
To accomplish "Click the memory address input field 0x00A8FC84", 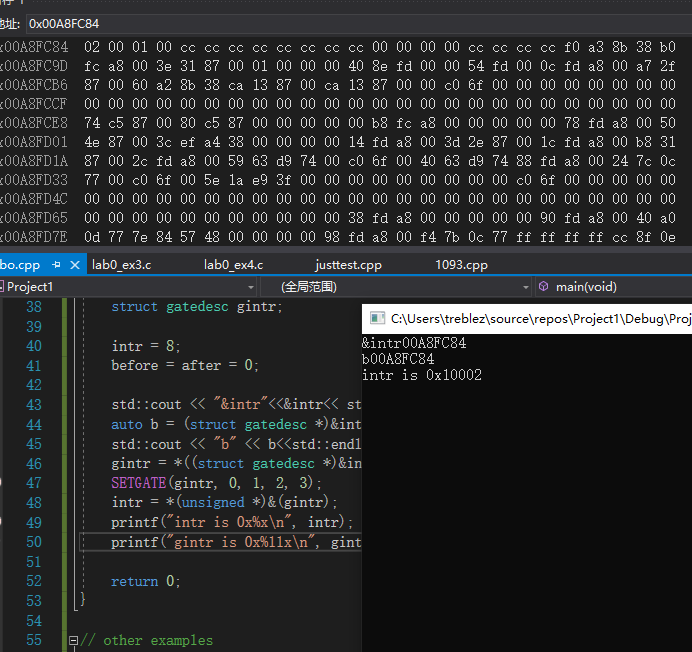I will point(358,24).
